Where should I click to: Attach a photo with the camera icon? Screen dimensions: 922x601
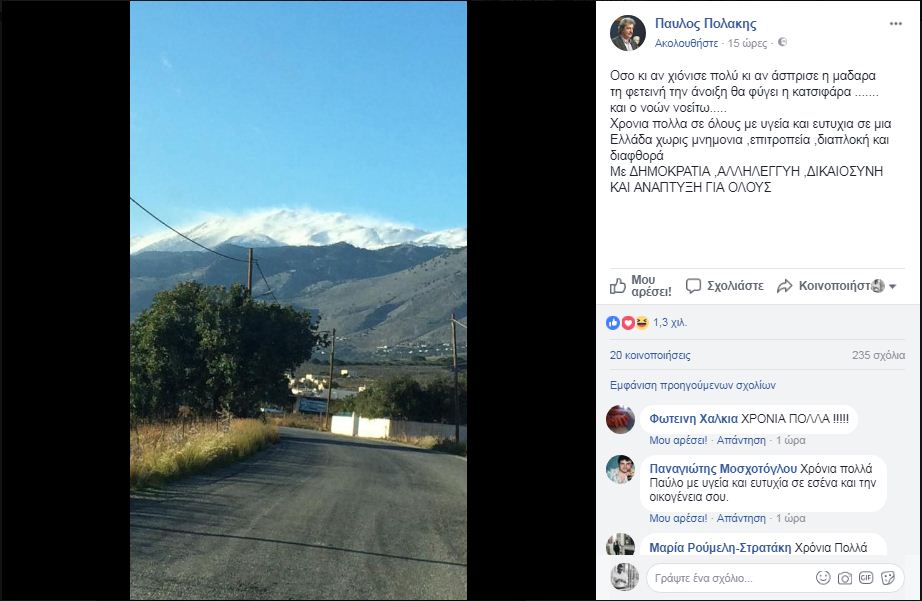(x=845, y=578)
